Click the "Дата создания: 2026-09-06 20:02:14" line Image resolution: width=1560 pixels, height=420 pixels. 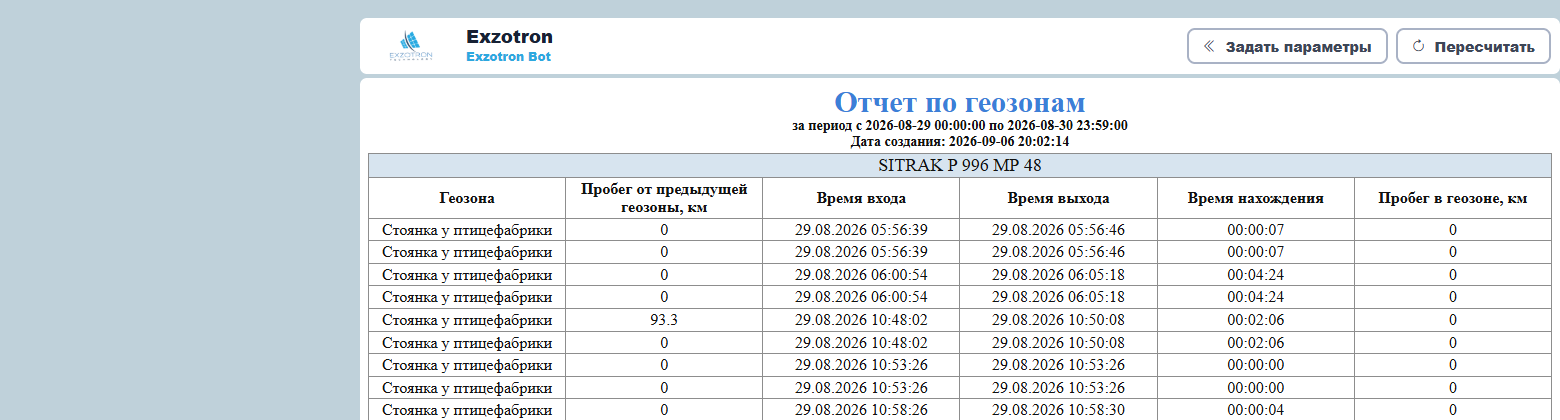coord(960,142)
